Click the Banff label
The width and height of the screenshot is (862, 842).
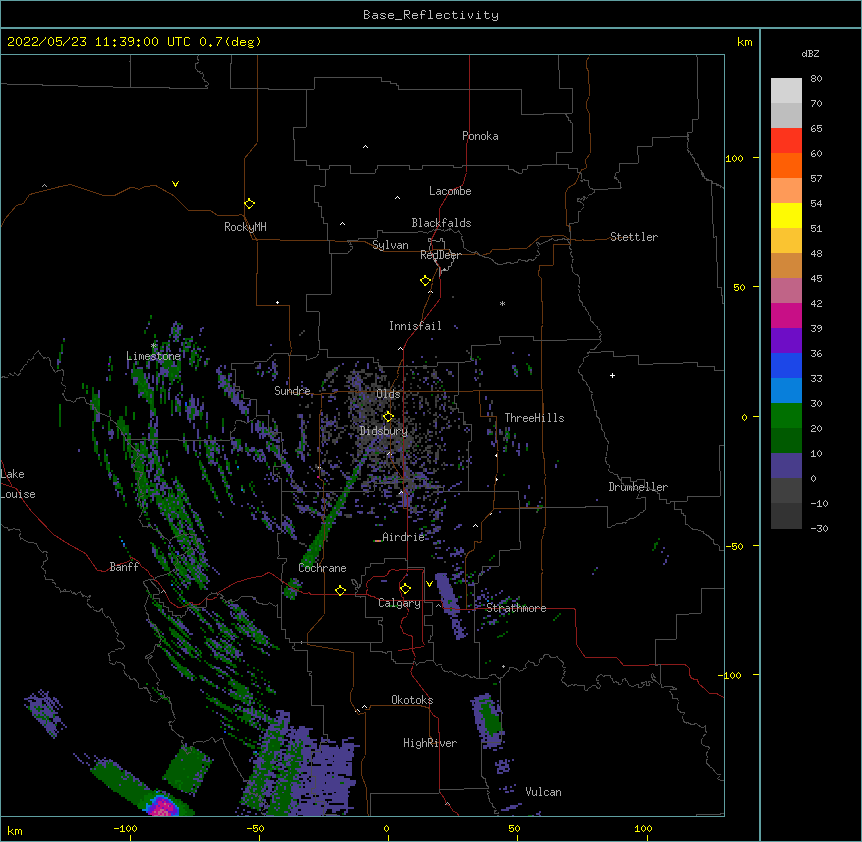click(x=124, y=567)
